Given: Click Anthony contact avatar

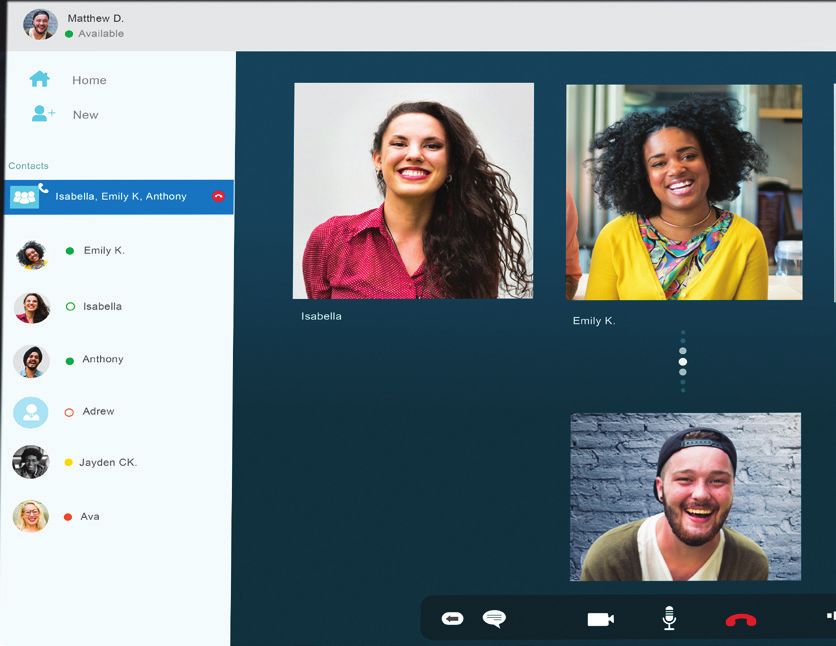Looking at the screenshot, I should [x=31, y=361].
